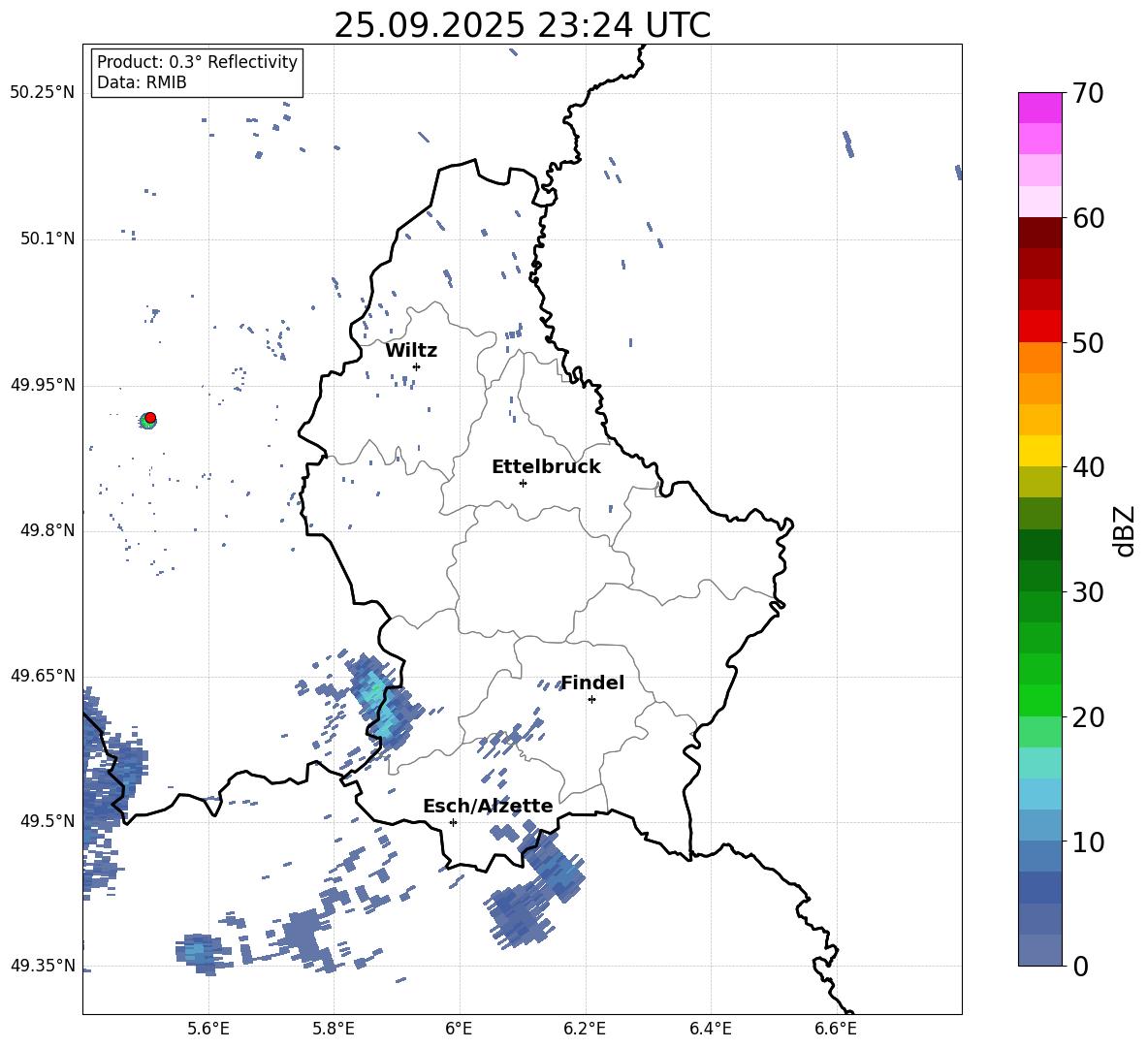1148x1048 pixels.
Task: Click the 40 tick on colorbar
Action: pos(1088,467)
